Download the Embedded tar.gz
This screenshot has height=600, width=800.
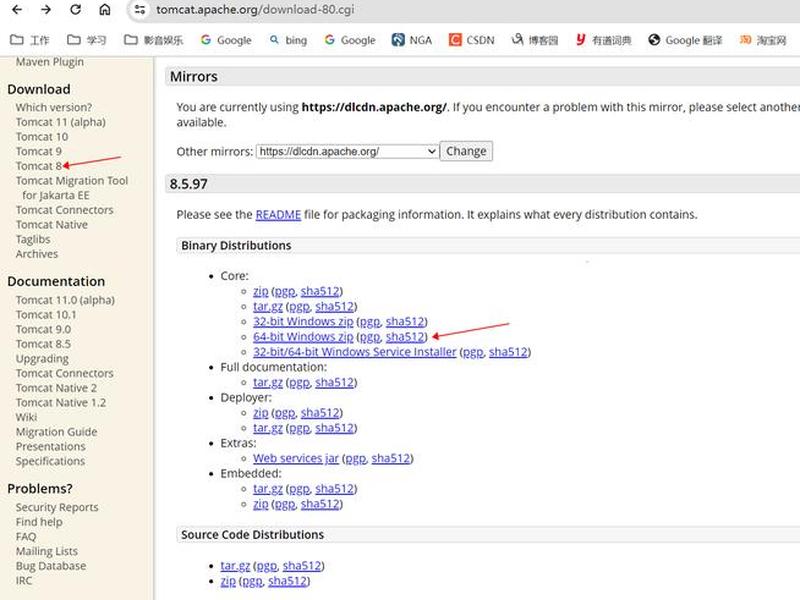268,489
